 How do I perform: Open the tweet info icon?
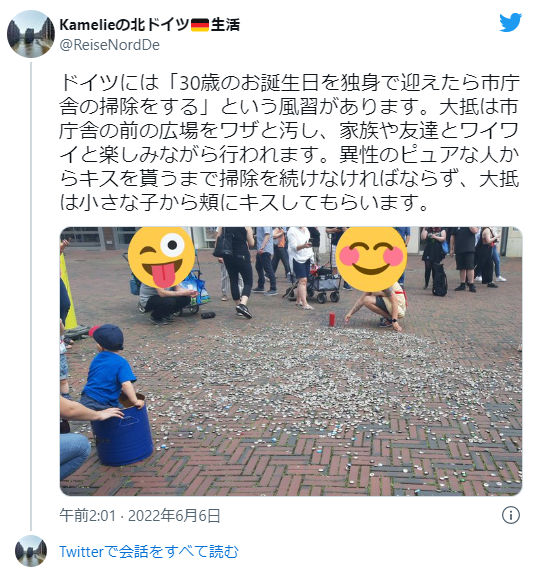510,515
